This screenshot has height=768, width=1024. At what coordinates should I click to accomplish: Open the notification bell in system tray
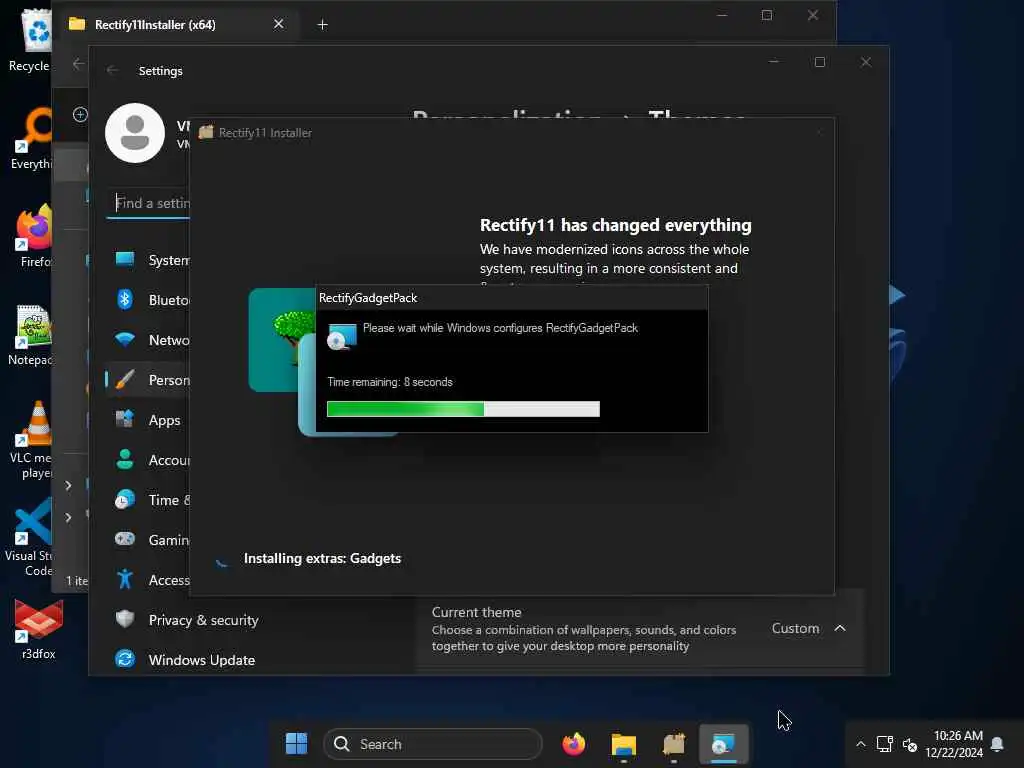[997, 744]
